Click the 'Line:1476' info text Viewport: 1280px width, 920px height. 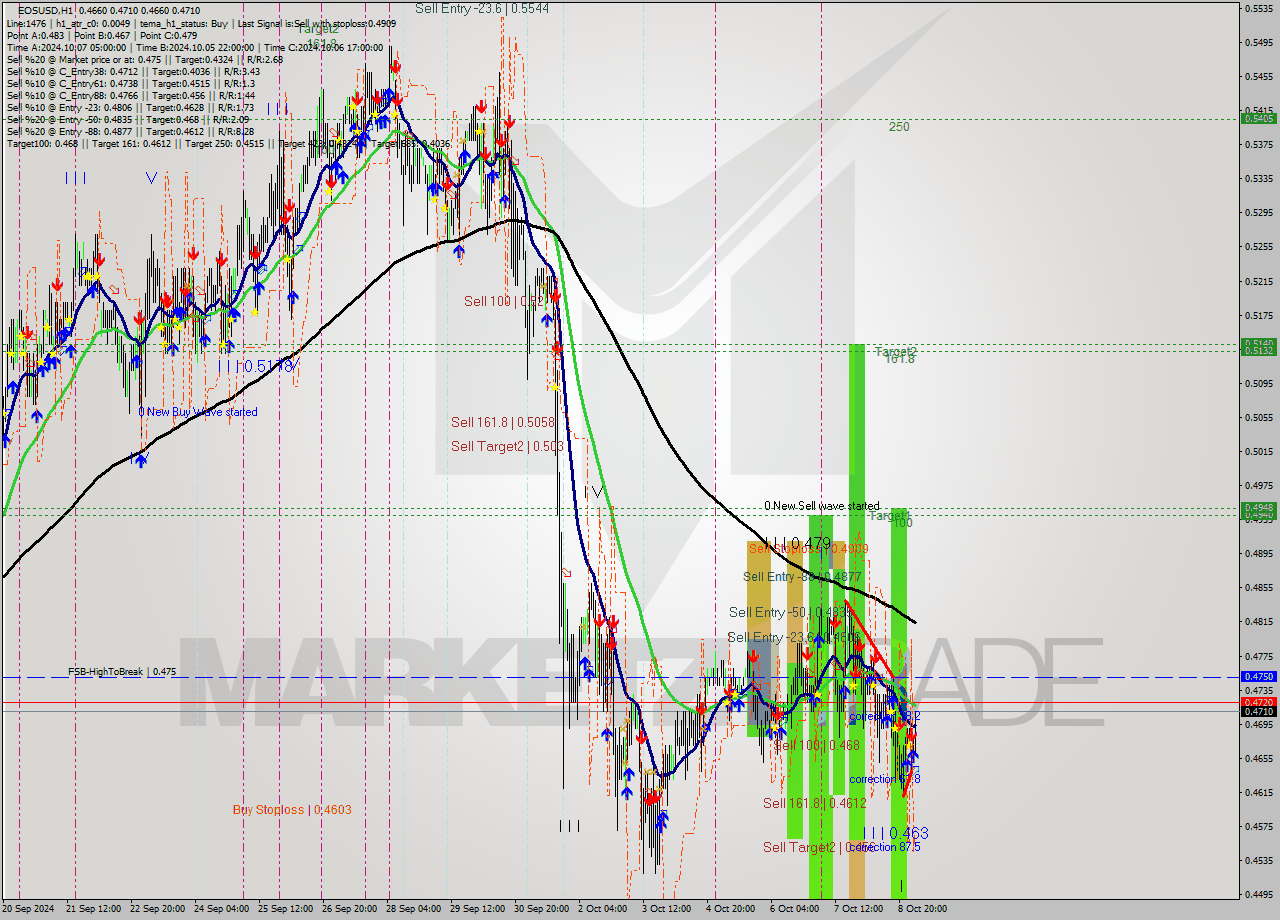point(26,24)
